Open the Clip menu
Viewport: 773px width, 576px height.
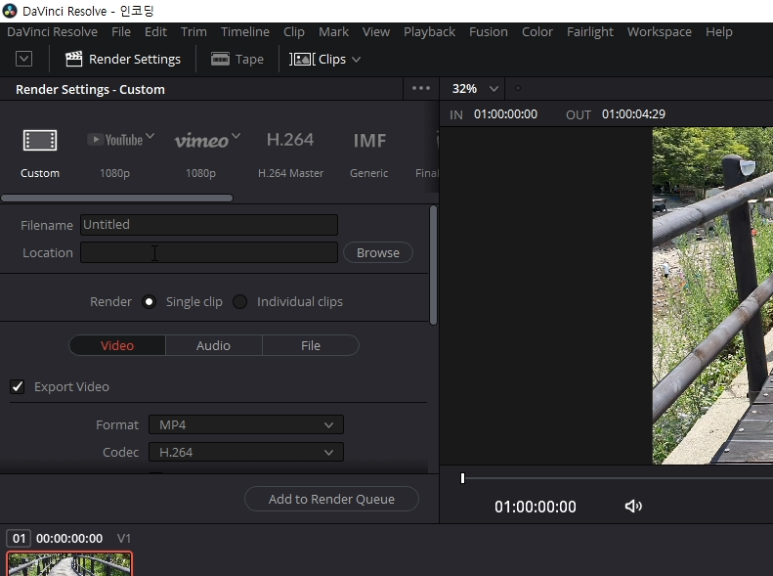coord(294,32)
